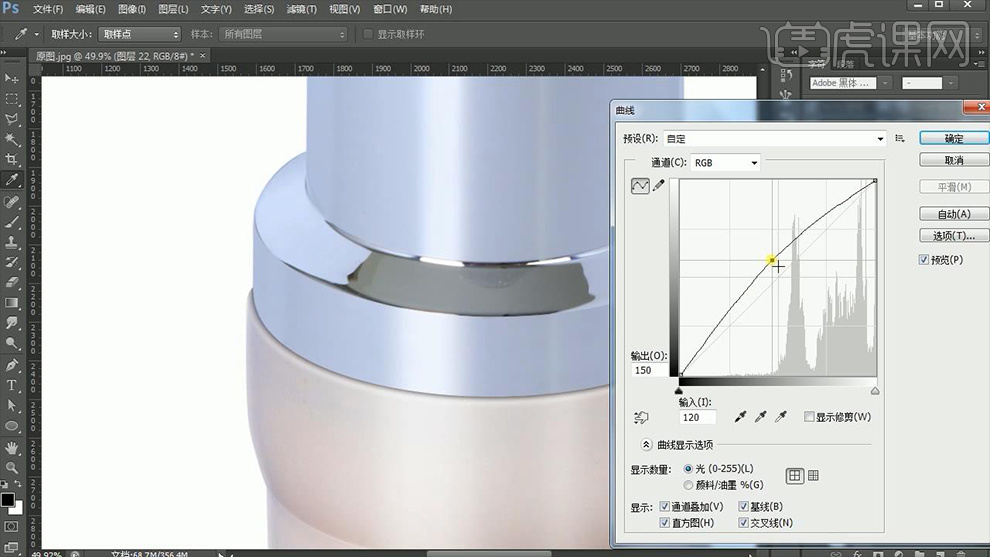Pick the white point eyedropper in Curves
The width and height of the screenshot is (990, 557).
(x=781, y=417)
